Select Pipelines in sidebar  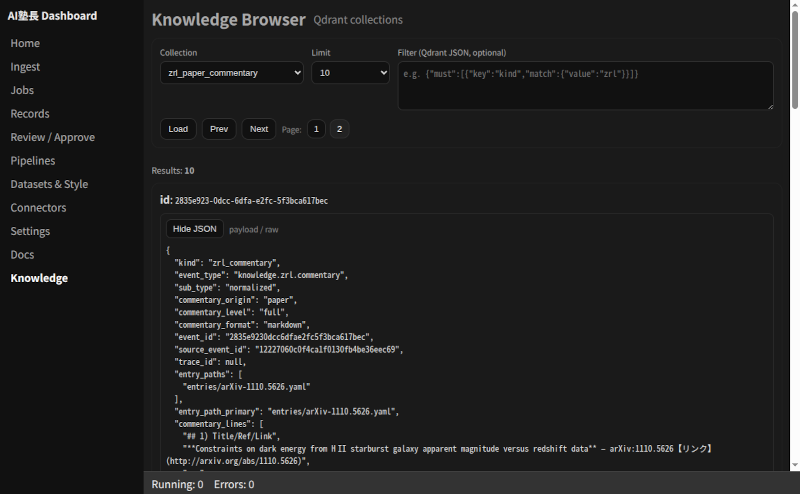coord(33,161)
